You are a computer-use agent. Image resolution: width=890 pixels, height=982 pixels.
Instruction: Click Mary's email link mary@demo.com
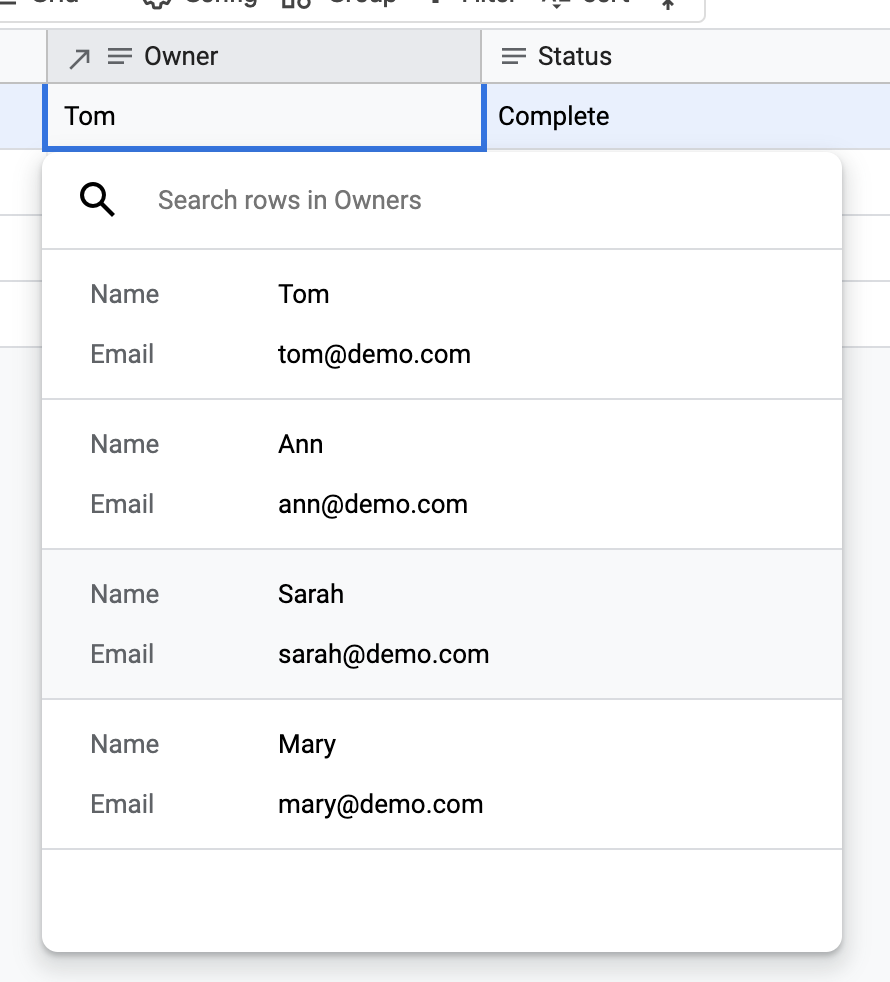(380, 804)
